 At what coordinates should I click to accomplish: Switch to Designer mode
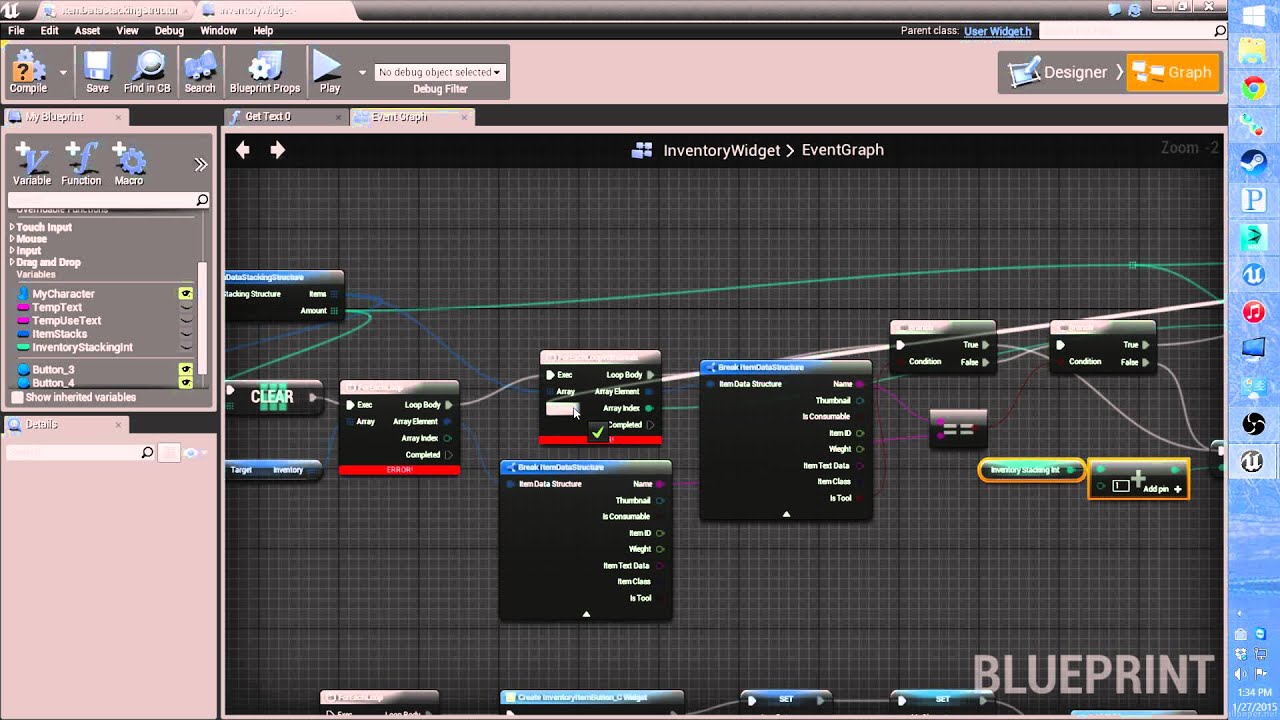click(1060, 72)
